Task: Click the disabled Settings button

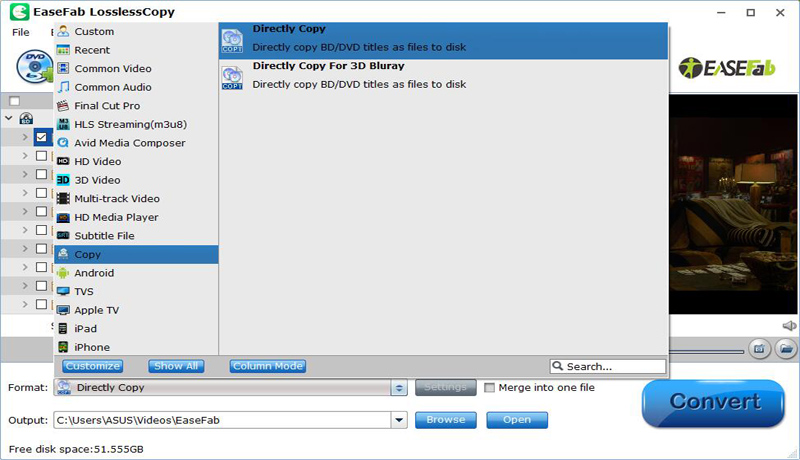Action: [x=446, y=388]
